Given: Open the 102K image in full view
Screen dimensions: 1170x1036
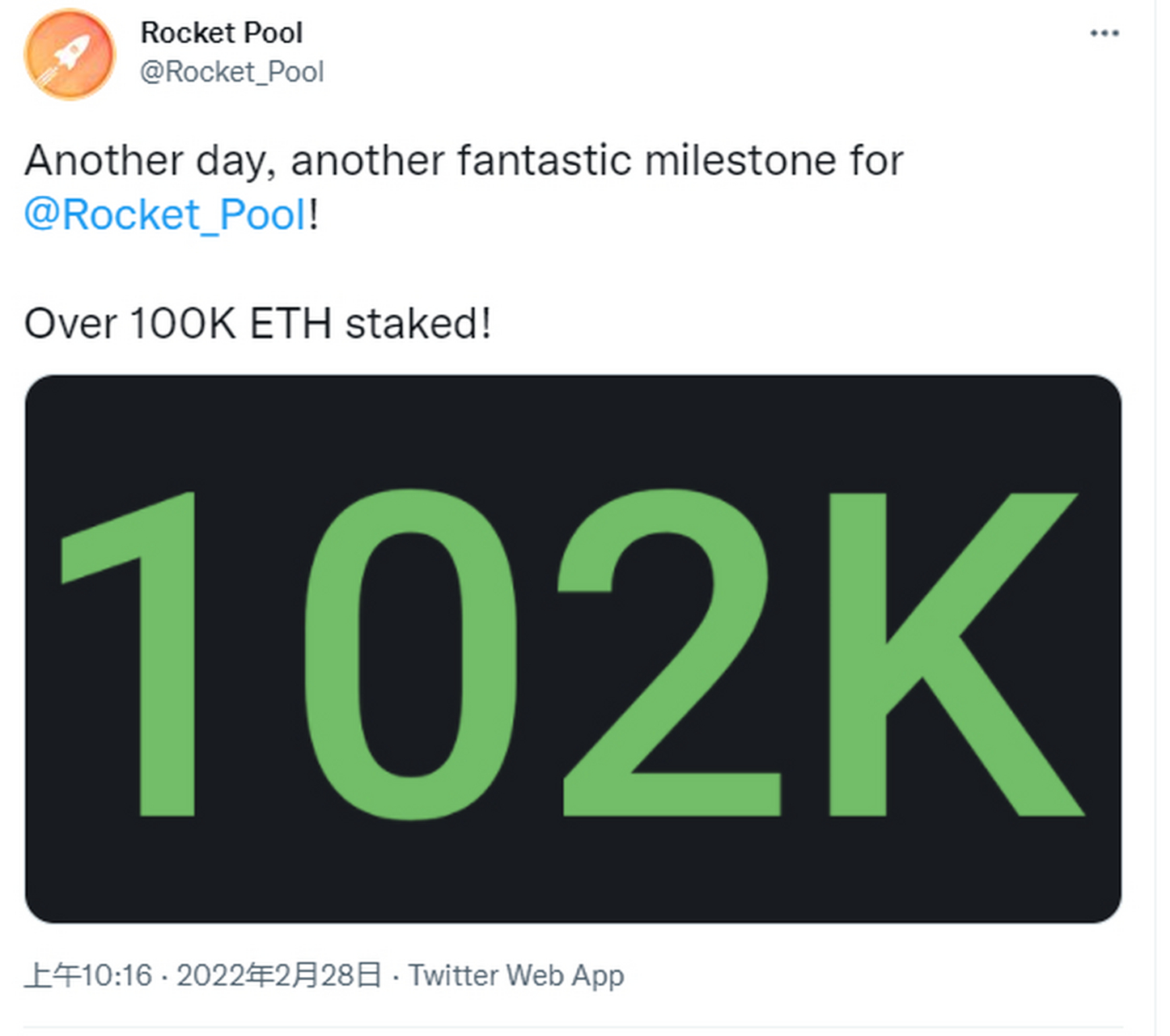Looking at the screenshot, I should [573, 648].
